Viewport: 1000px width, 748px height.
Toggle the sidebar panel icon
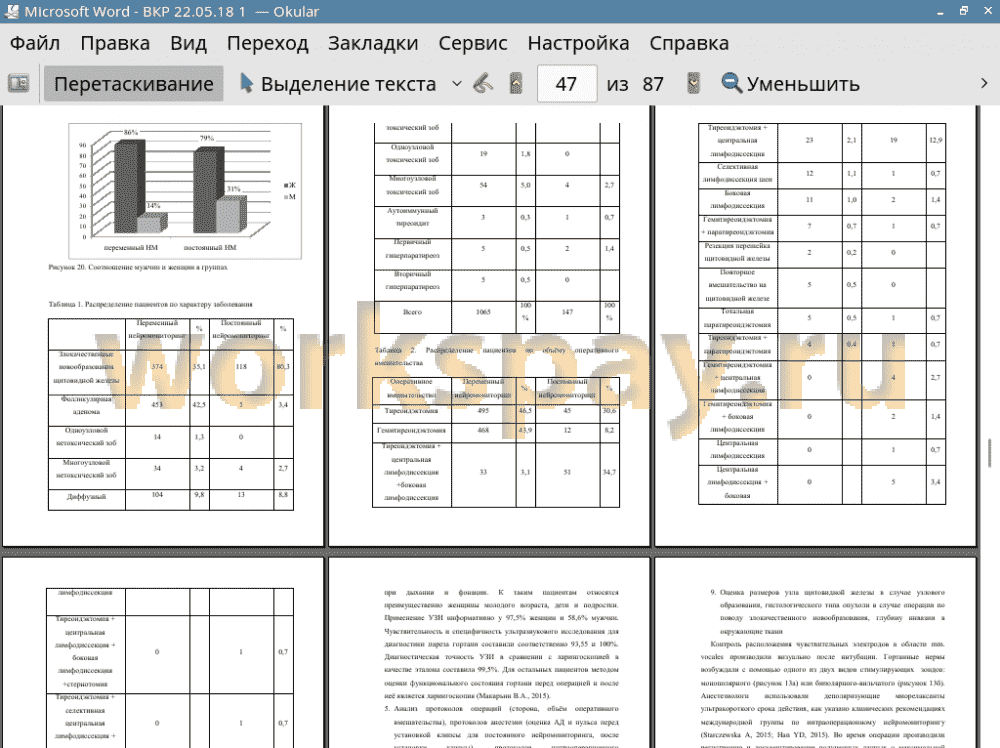coord(18,84)
